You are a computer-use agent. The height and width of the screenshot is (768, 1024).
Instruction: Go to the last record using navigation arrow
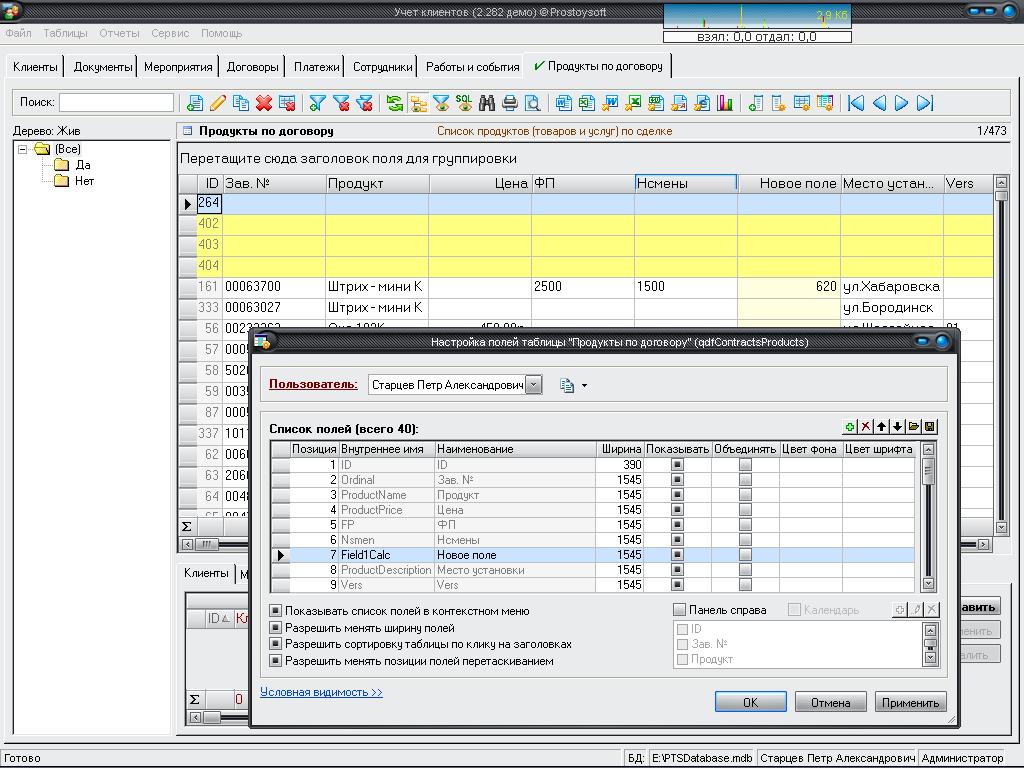925,103
